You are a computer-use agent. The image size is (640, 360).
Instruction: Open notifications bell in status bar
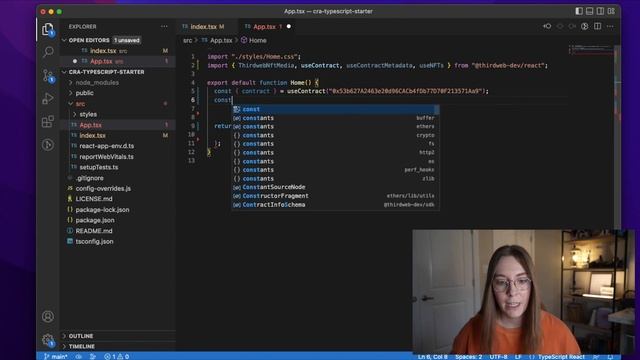pos(610,357)
